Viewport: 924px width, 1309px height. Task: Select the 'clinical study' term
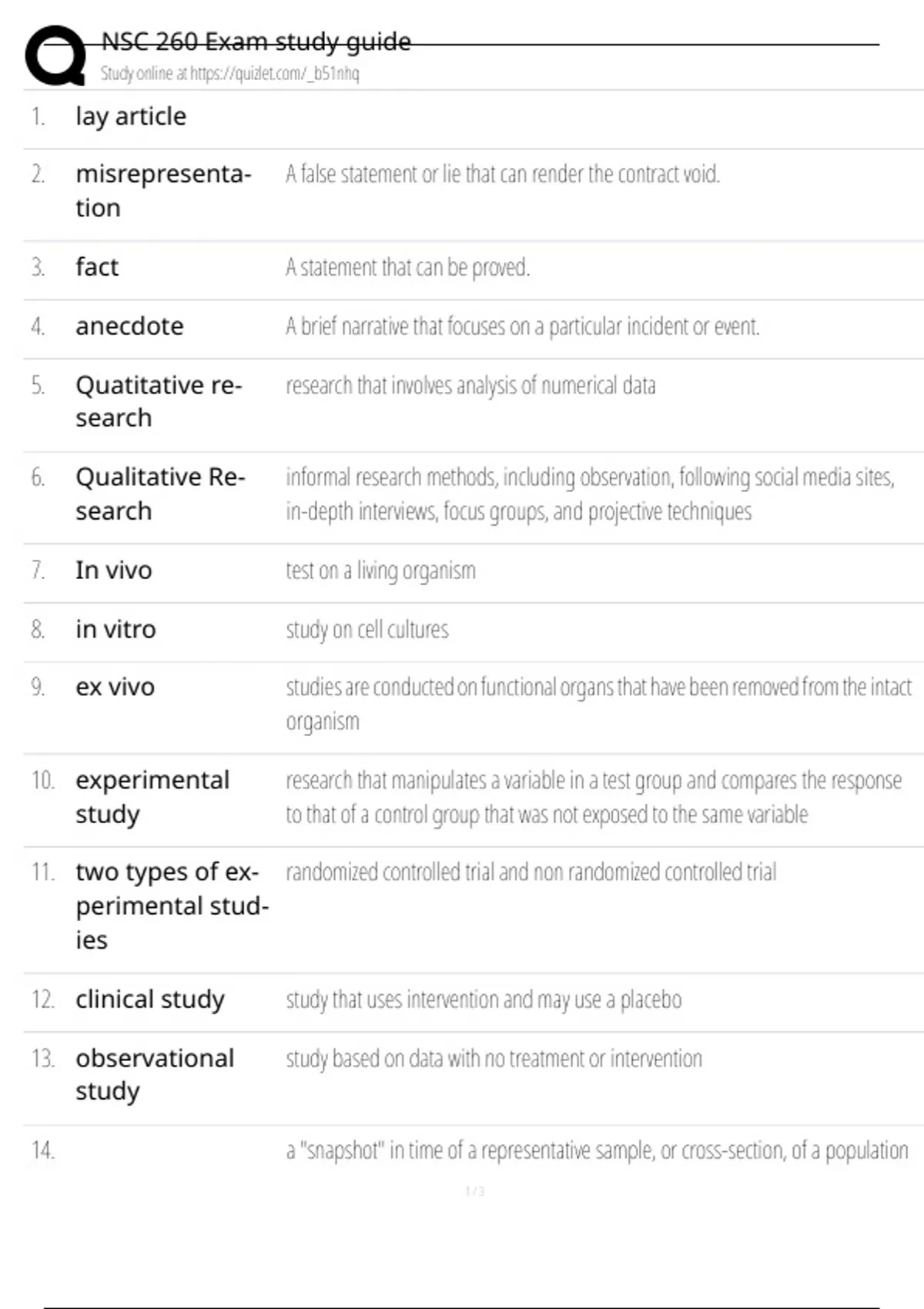click(x=150, y=999)
